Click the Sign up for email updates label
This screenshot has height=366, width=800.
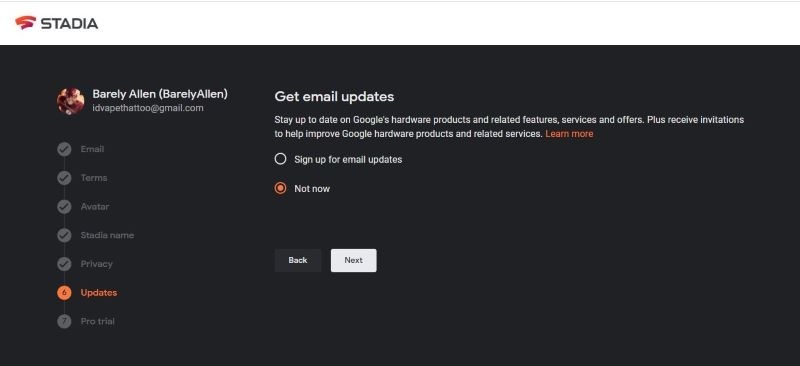(348, 159)
